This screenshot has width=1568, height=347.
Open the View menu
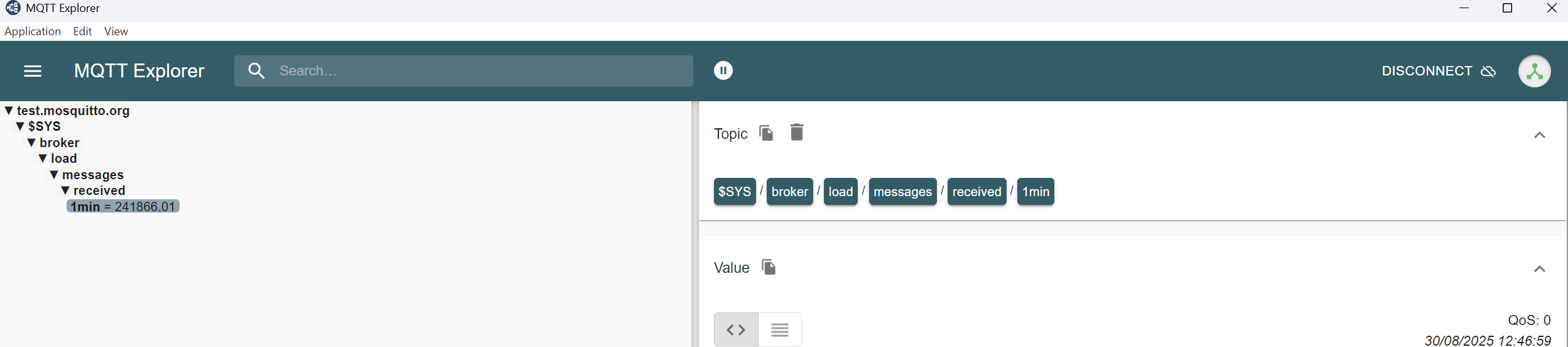tap(116, 31)
